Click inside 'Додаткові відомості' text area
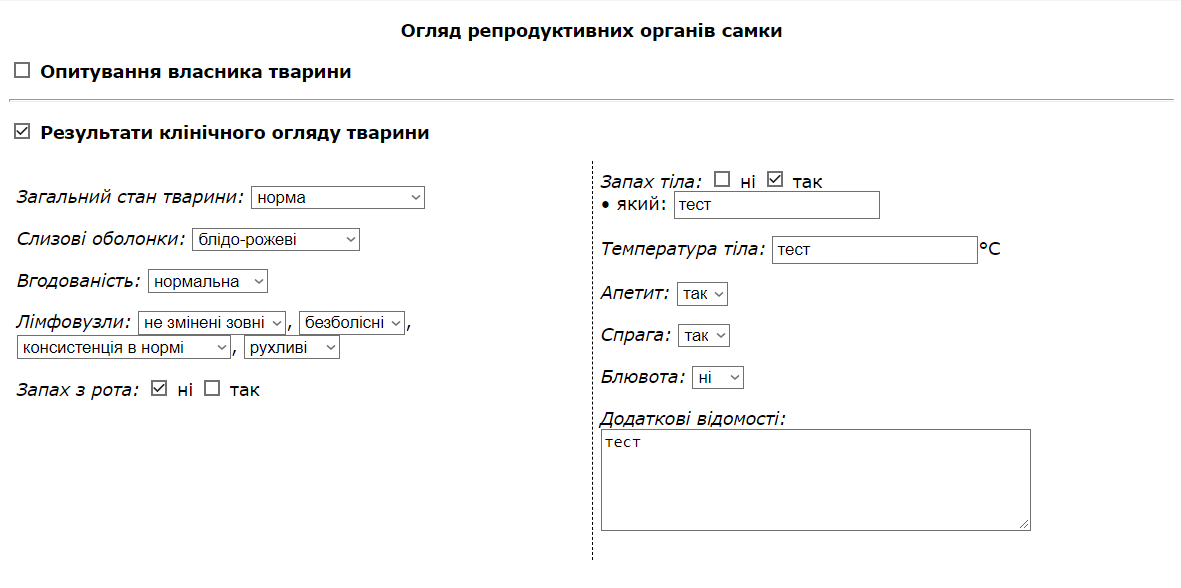This screenshot has height=588, width=1181. click(815, 480)
